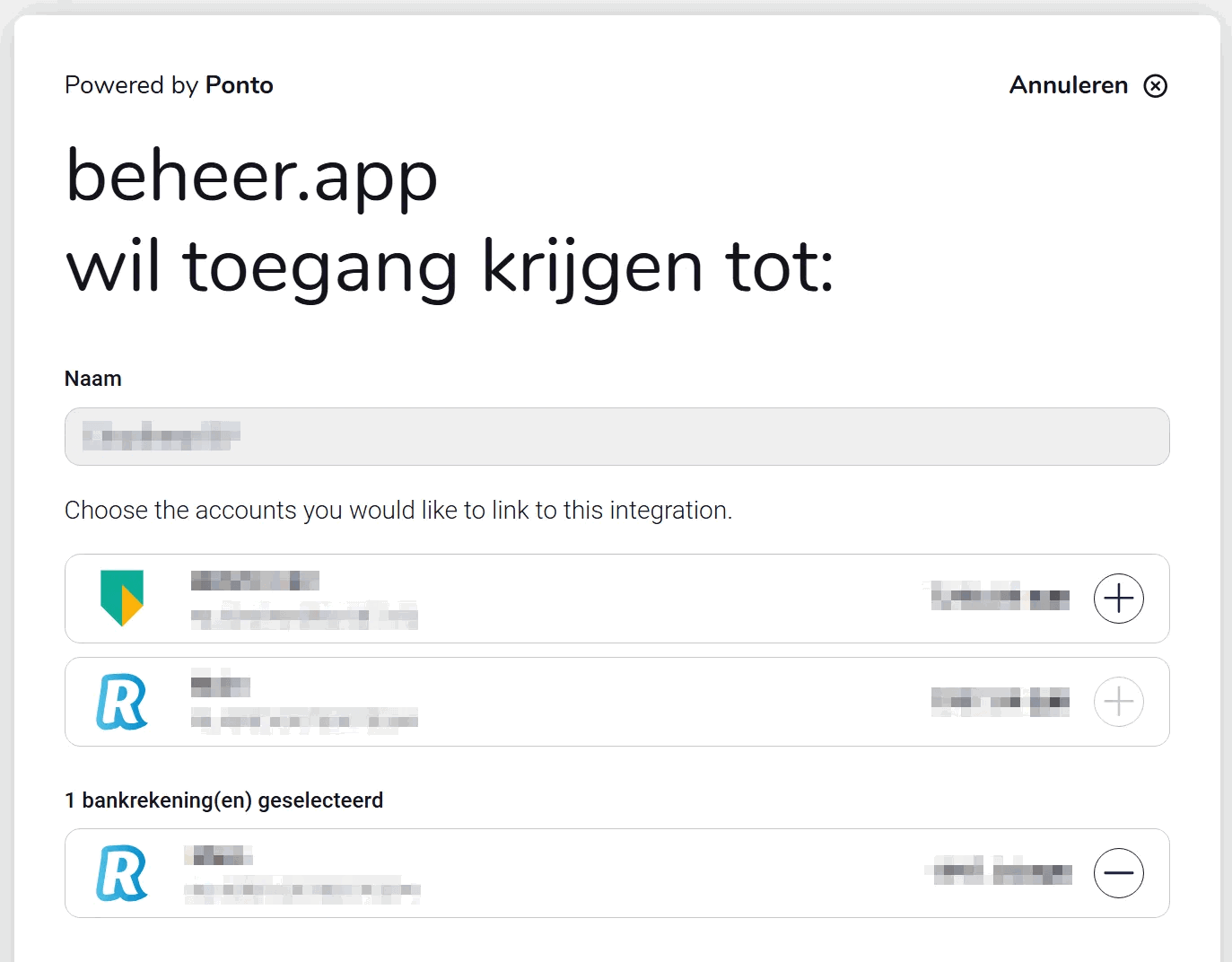Click the greyed-out plus on the unselected Revolut row
The height and width of the screenshot is (962, 1232).
click(x=1118, y=702)
